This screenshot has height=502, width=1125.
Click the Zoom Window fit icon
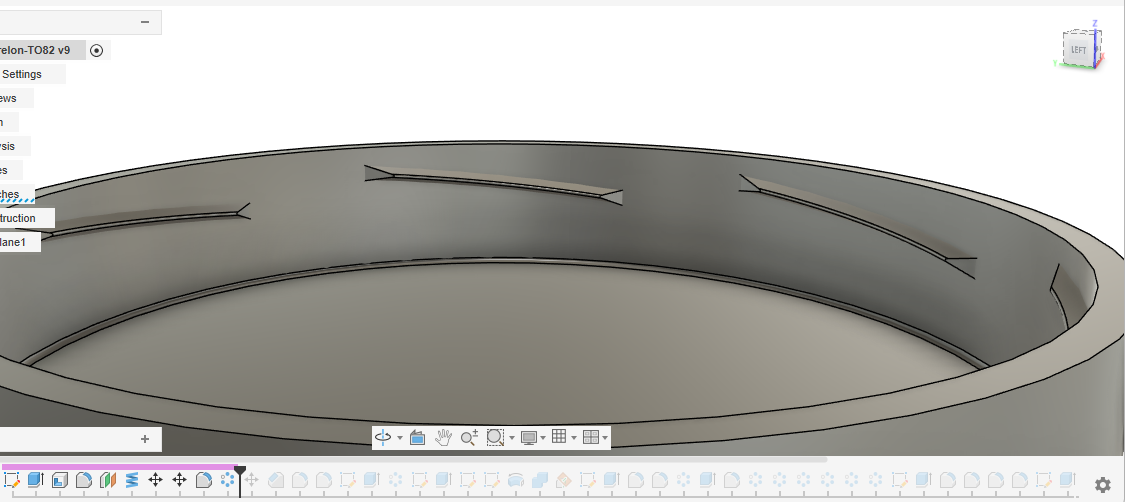495,437
